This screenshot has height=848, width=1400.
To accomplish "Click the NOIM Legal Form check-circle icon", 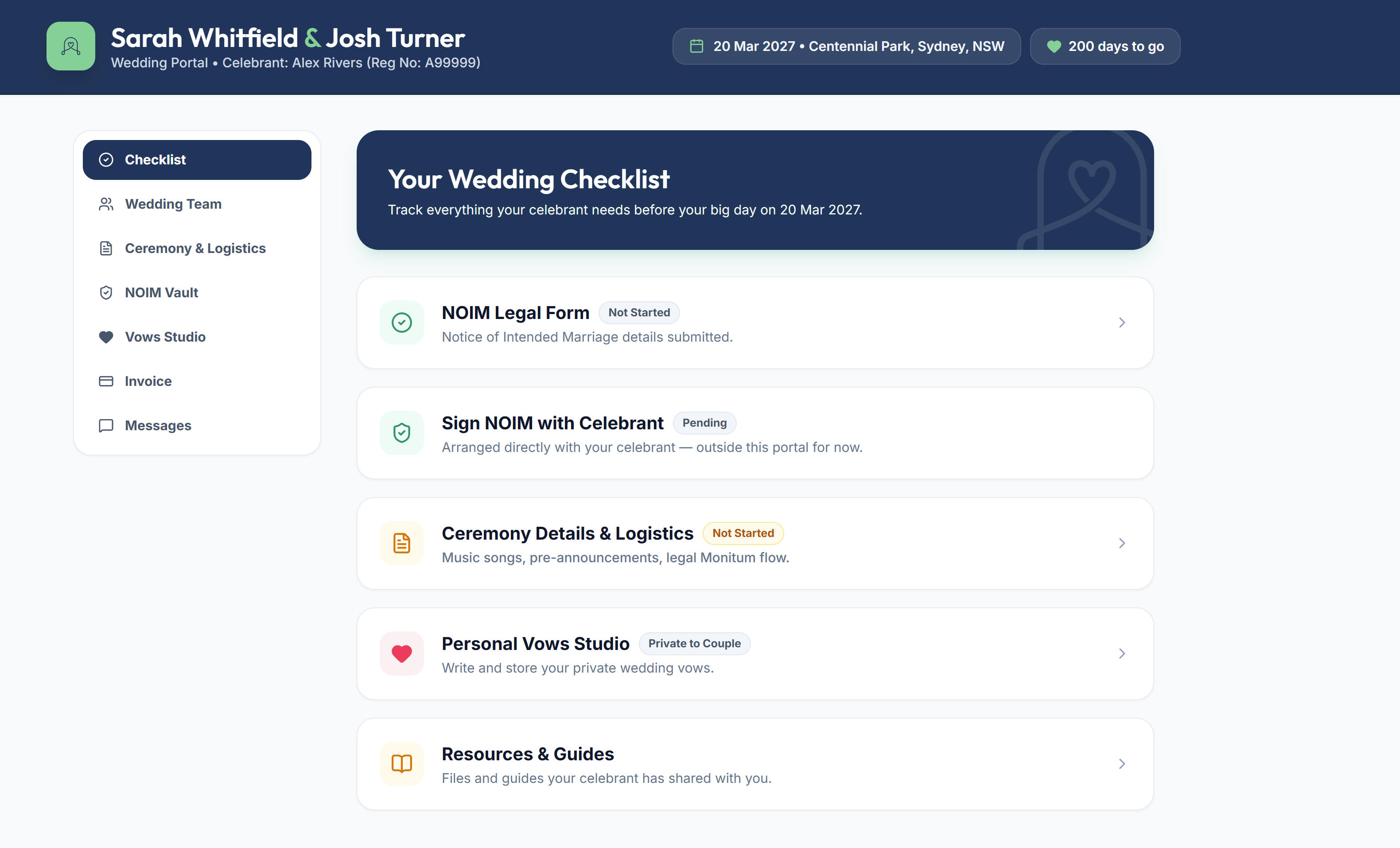I will 402,323.
